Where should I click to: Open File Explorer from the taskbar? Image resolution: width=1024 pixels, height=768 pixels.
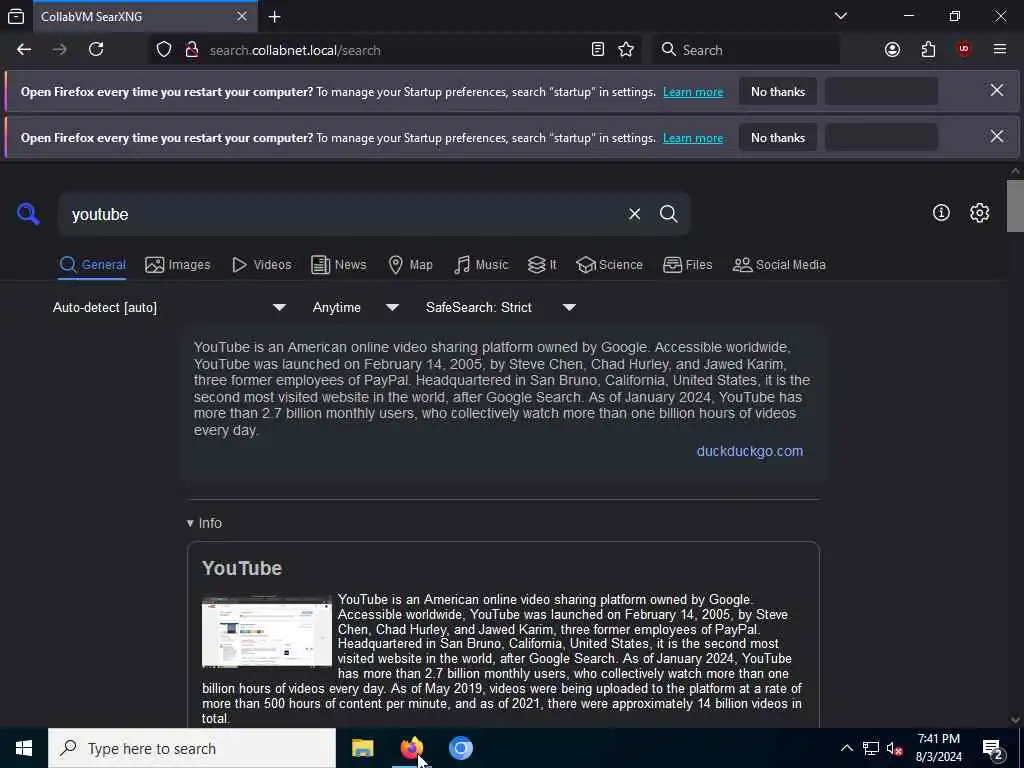362,748
